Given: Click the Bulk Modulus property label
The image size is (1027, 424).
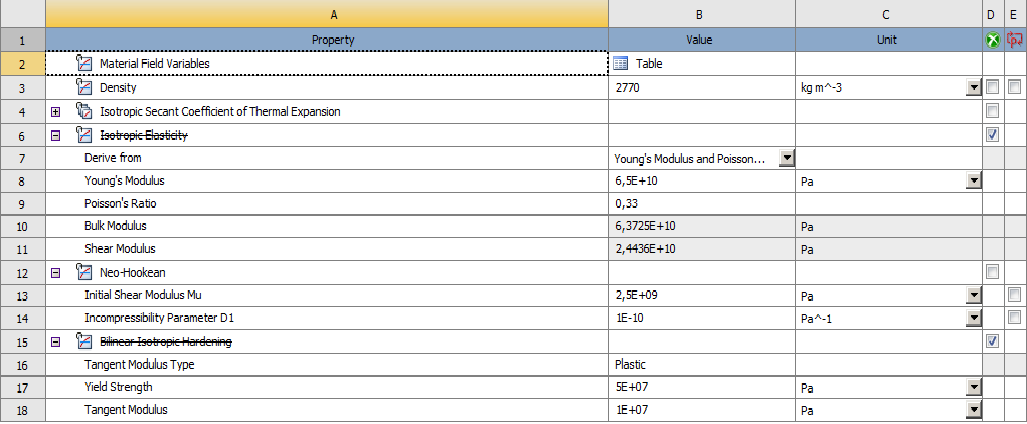Looking at the screenshot, I should pos(115,226).
